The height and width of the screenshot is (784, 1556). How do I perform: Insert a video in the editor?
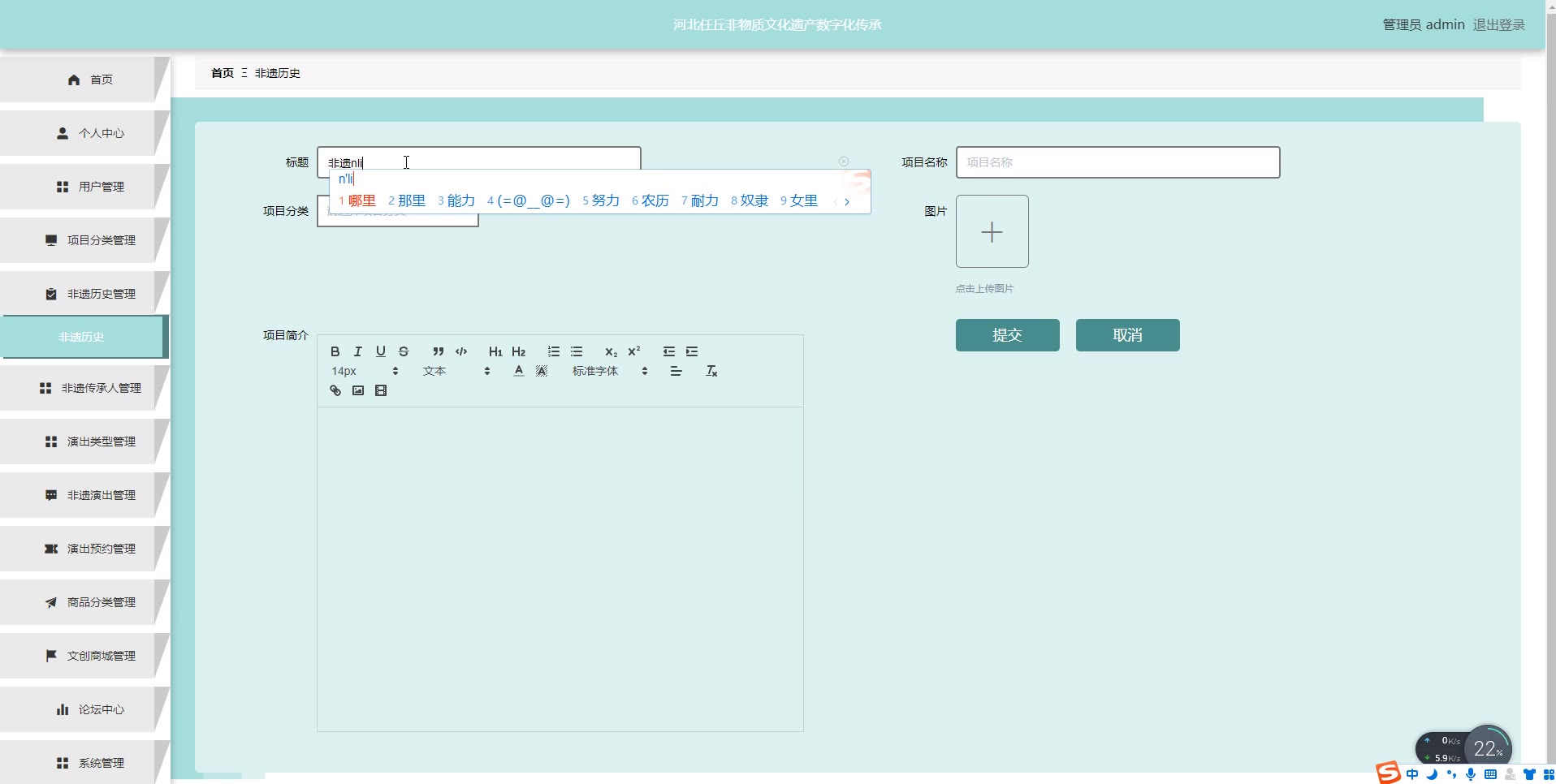(381, 390)
